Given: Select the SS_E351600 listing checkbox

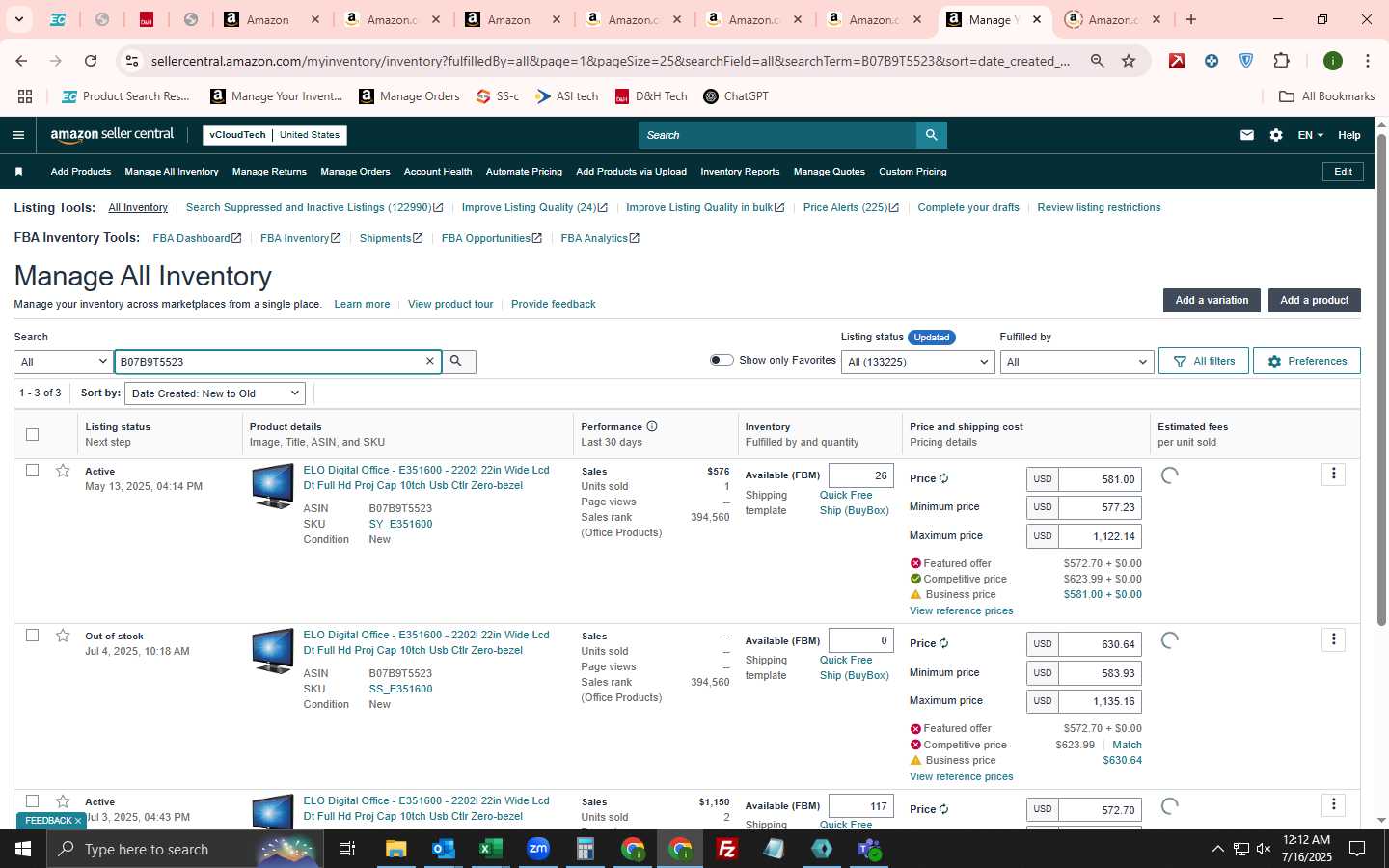Looking at the screenshot, I should tap(32, 636).
